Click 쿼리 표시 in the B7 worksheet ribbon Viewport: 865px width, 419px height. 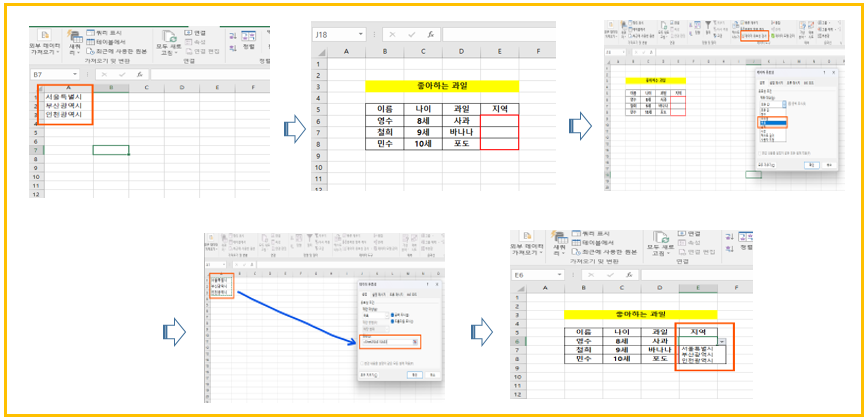pos(103,33)
